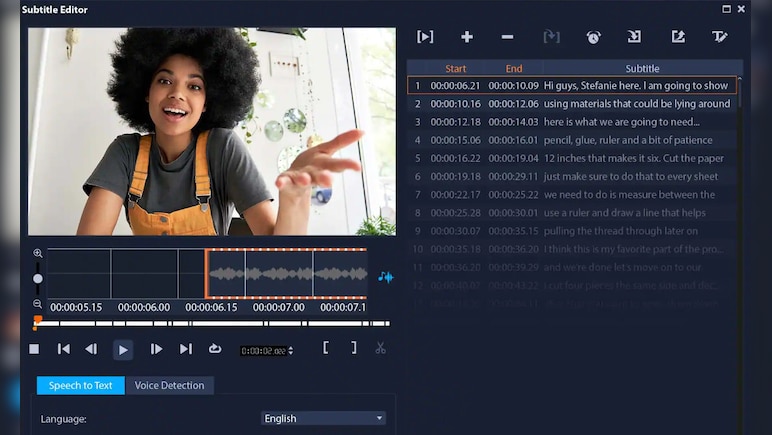Add a new subtitle with plus icon
The width and height of the screenshot is (772, 435).
tap(467, 36)
